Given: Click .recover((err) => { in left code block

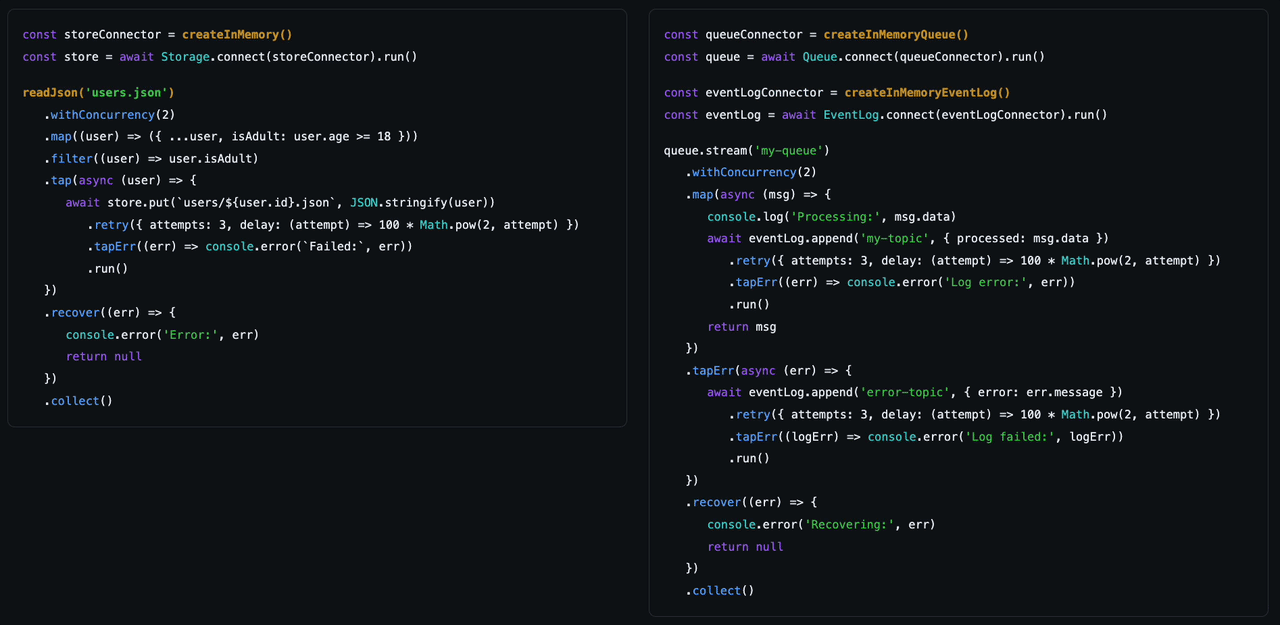Looking at the screenshot, I should click(x=109, y=313).
